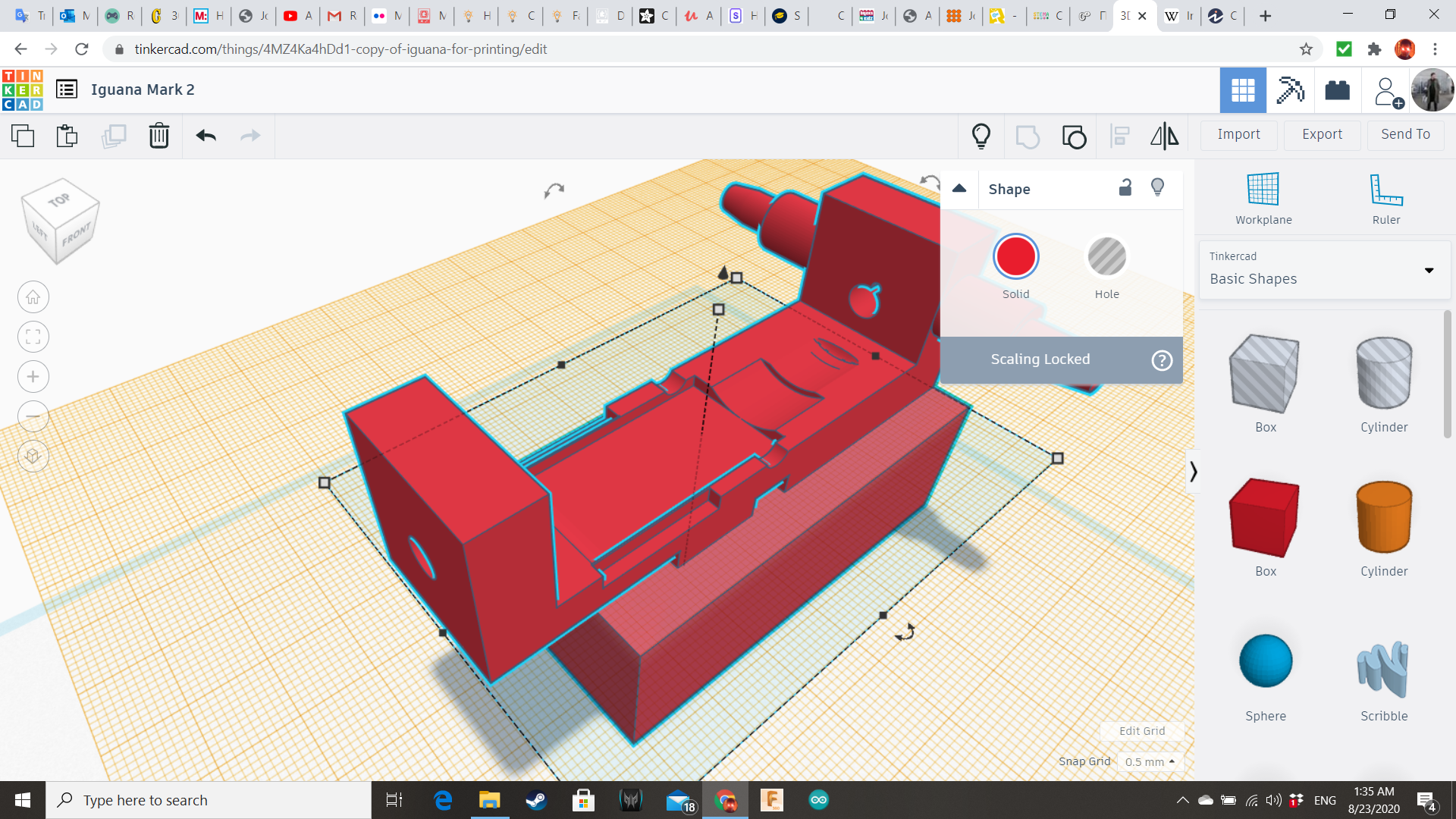Select the Solid red color swatch
Screen dimensions: 1456x819
point(1015,257)
